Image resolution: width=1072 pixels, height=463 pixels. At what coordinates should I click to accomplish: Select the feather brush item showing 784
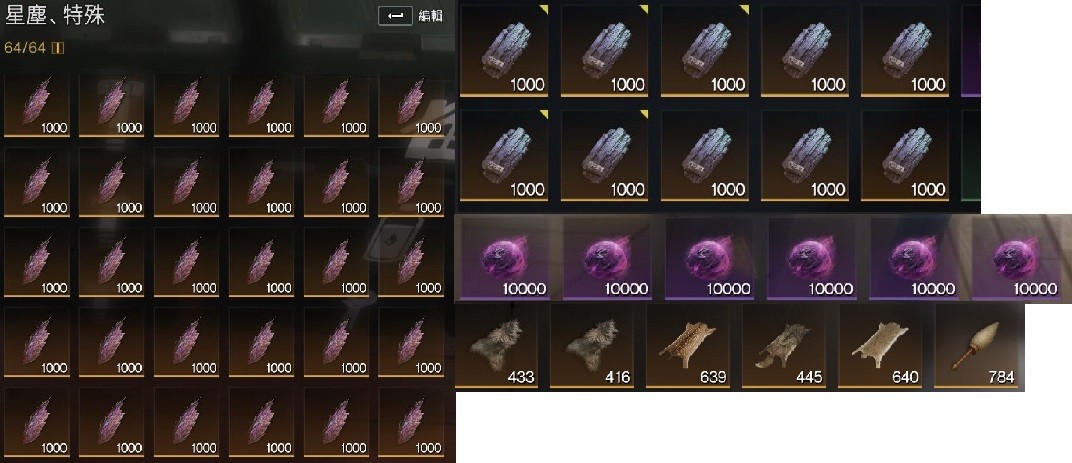coord(976,346)
